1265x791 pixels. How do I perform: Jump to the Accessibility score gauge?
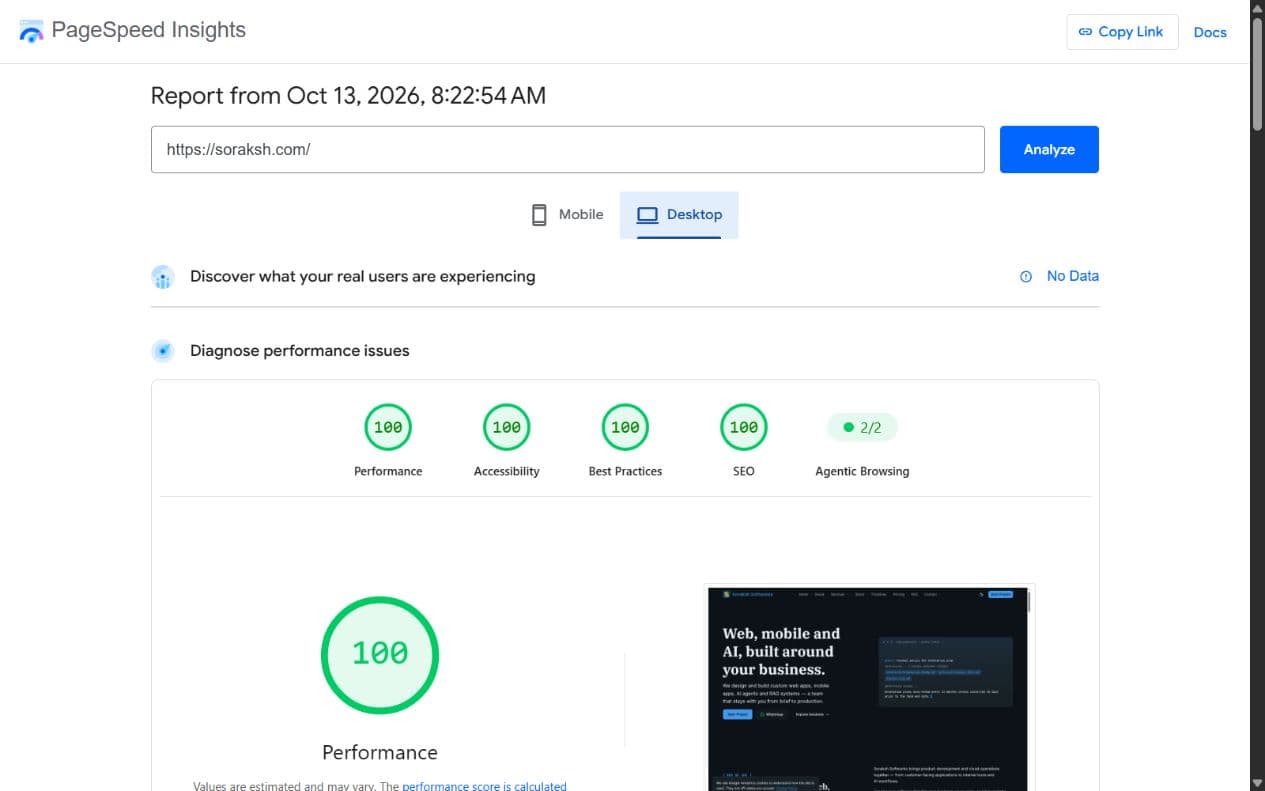click(506, 428)
